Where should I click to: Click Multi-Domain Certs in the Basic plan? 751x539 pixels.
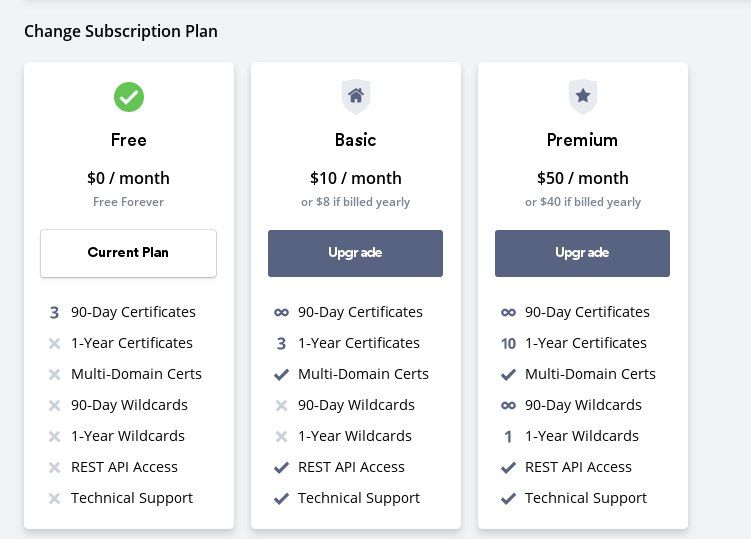click(363, 374)
